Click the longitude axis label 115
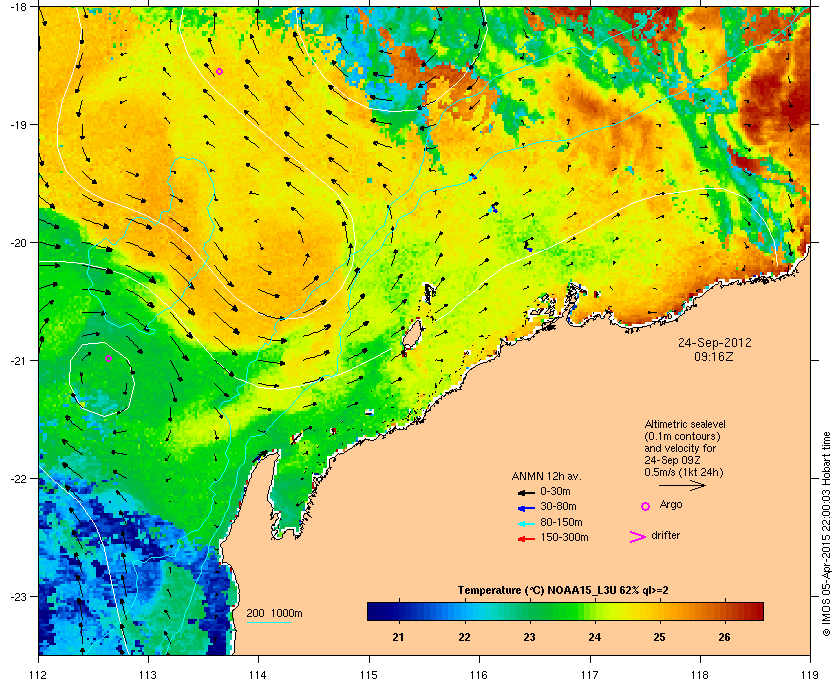 point(369,674)
